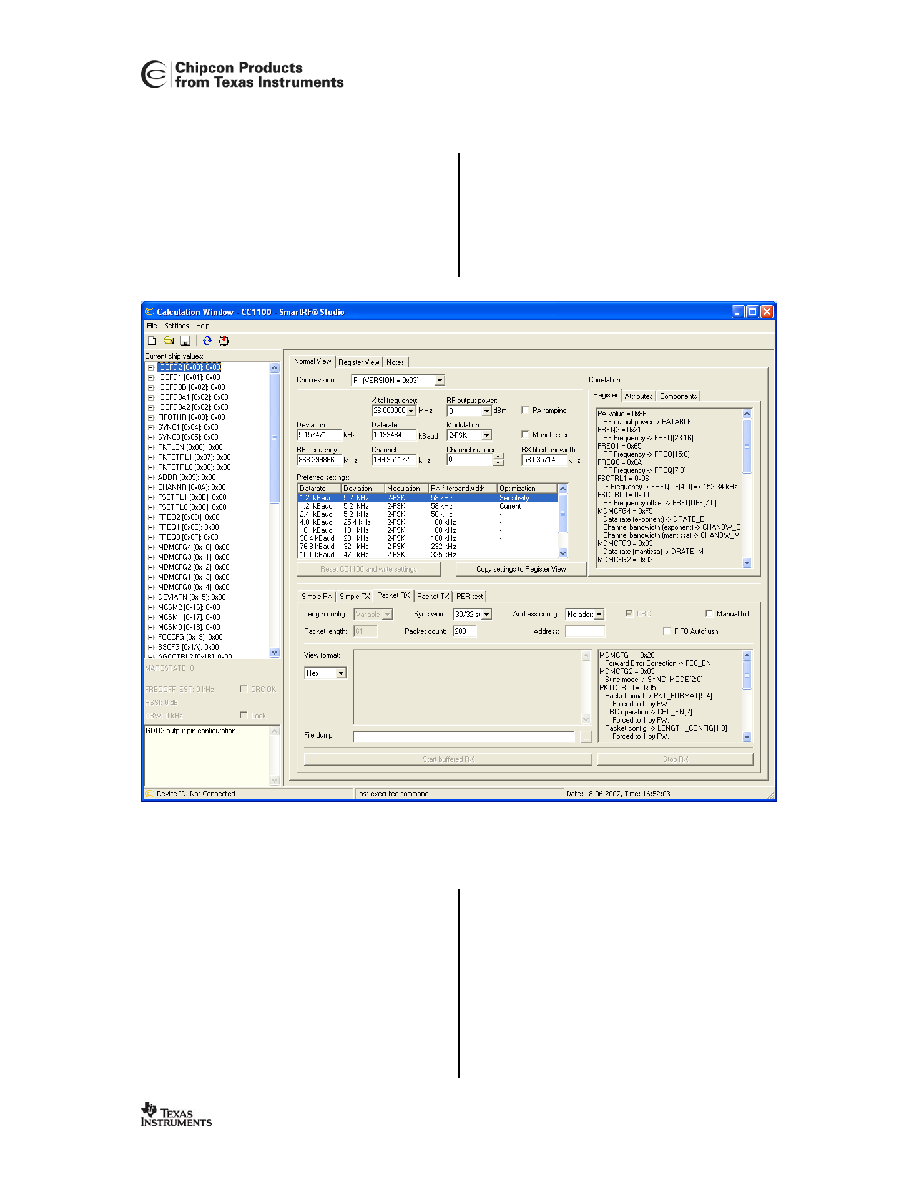Click the Save disk toolbar icon

pos(185,341)
